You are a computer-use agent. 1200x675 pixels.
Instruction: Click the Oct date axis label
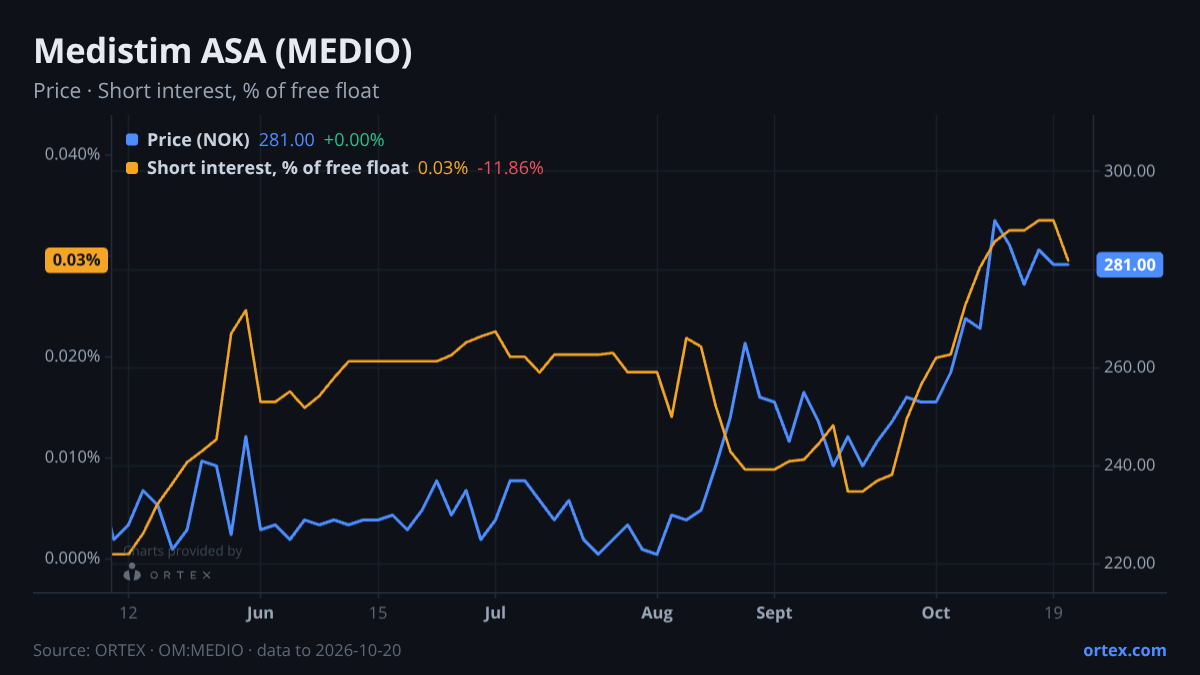point(936,612)
